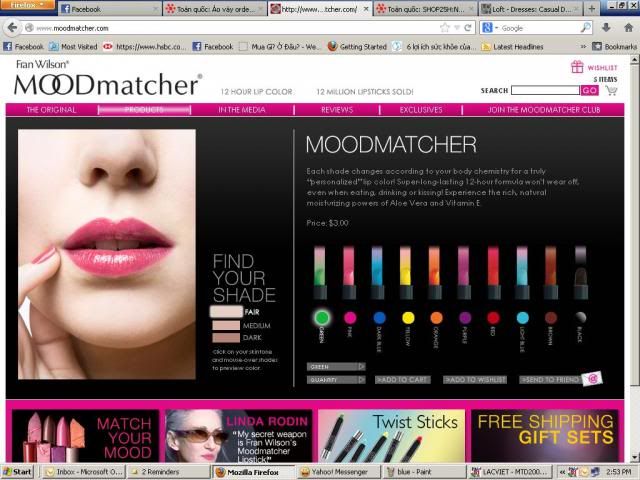Open the Wishlist gift icon

577,67
